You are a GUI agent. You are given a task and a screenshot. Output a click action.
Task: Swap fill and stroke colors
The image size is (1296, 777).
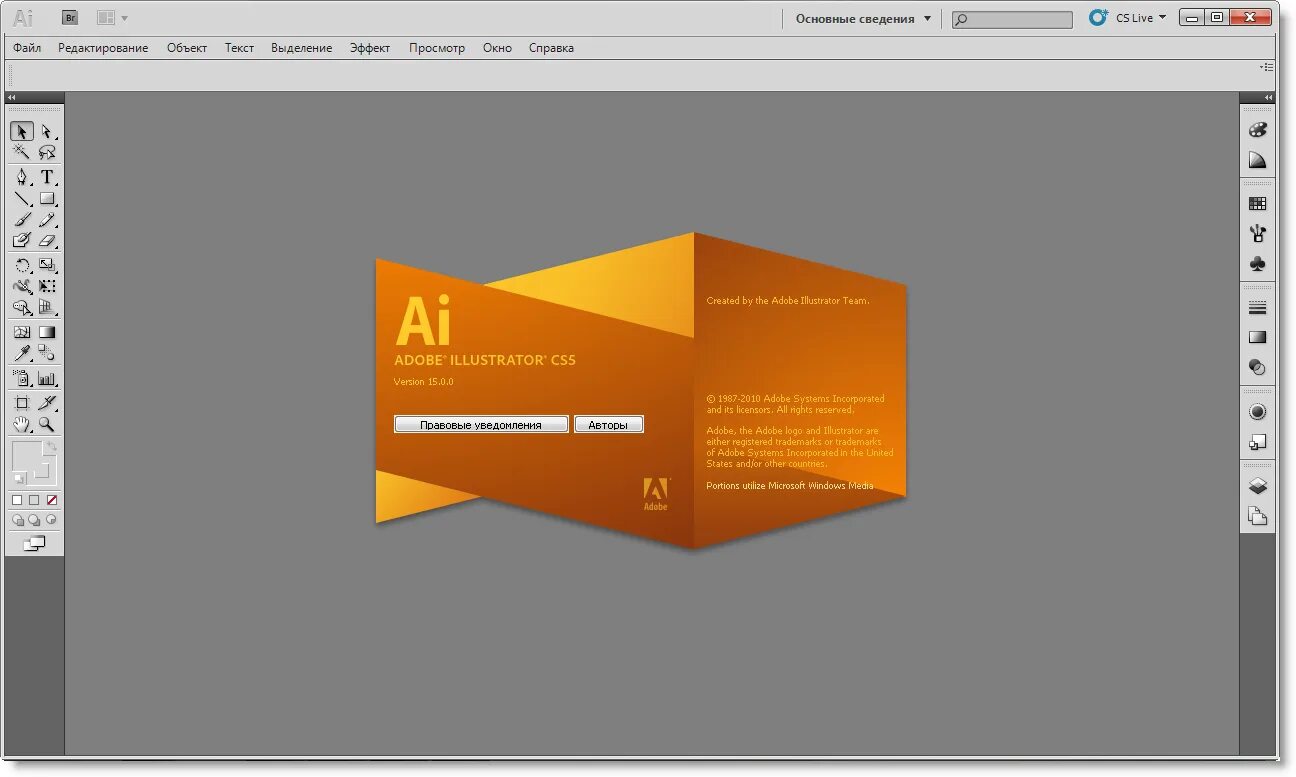52,447
